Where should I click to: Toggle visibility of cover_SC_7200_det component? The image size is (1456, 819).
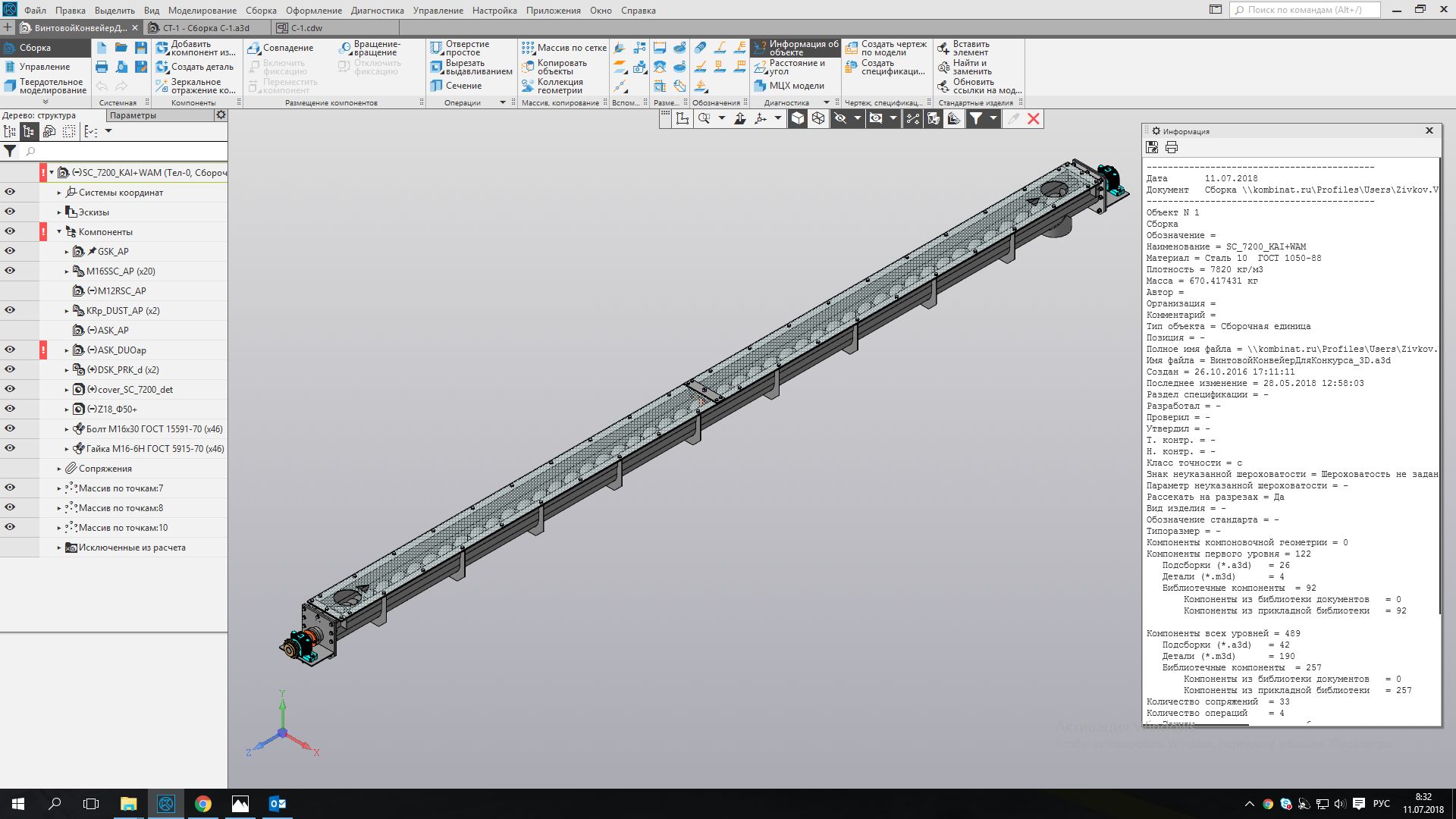[10, 389]
